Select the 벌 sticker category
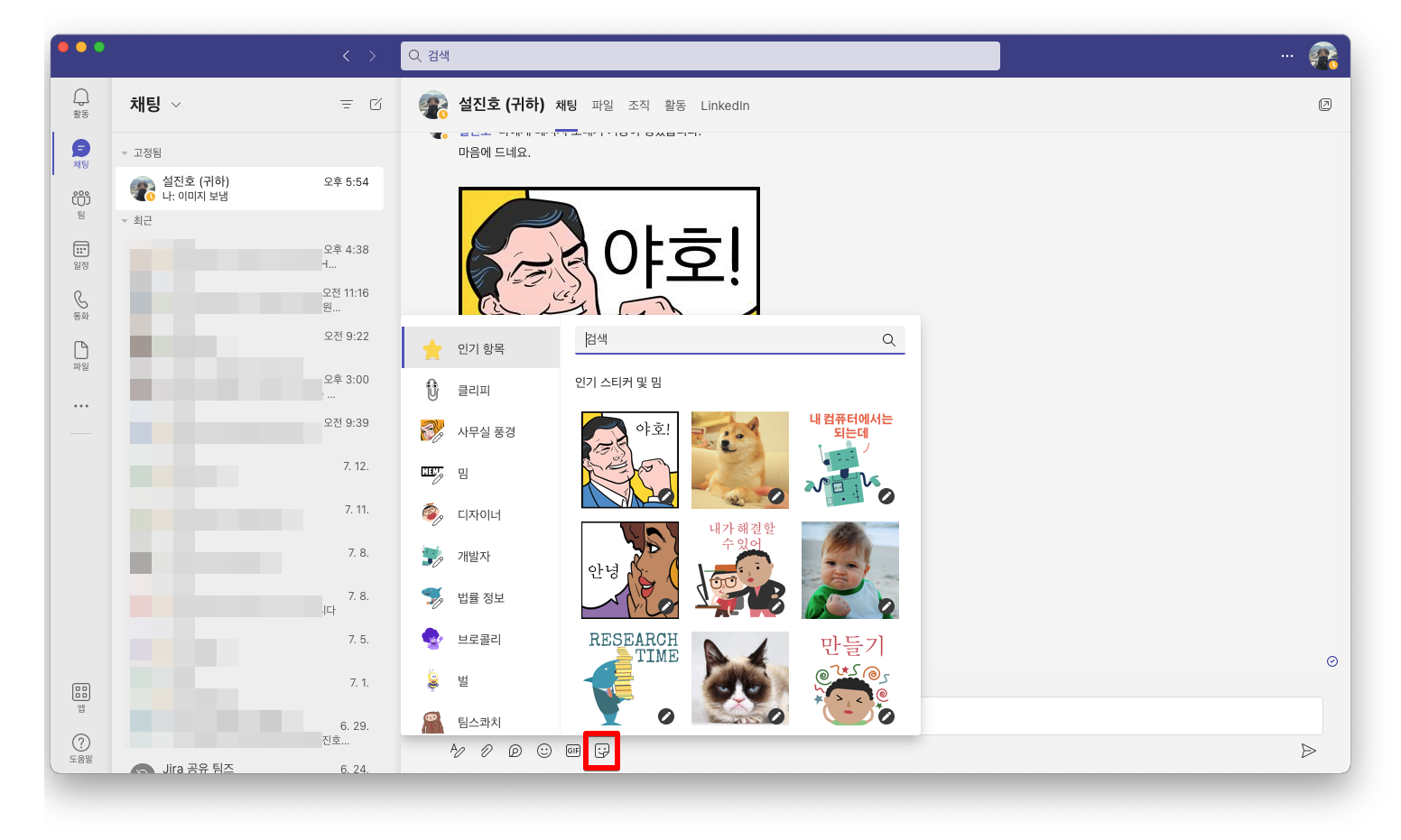This screenshot has height=840, width=1401. (x=481, y=680)
